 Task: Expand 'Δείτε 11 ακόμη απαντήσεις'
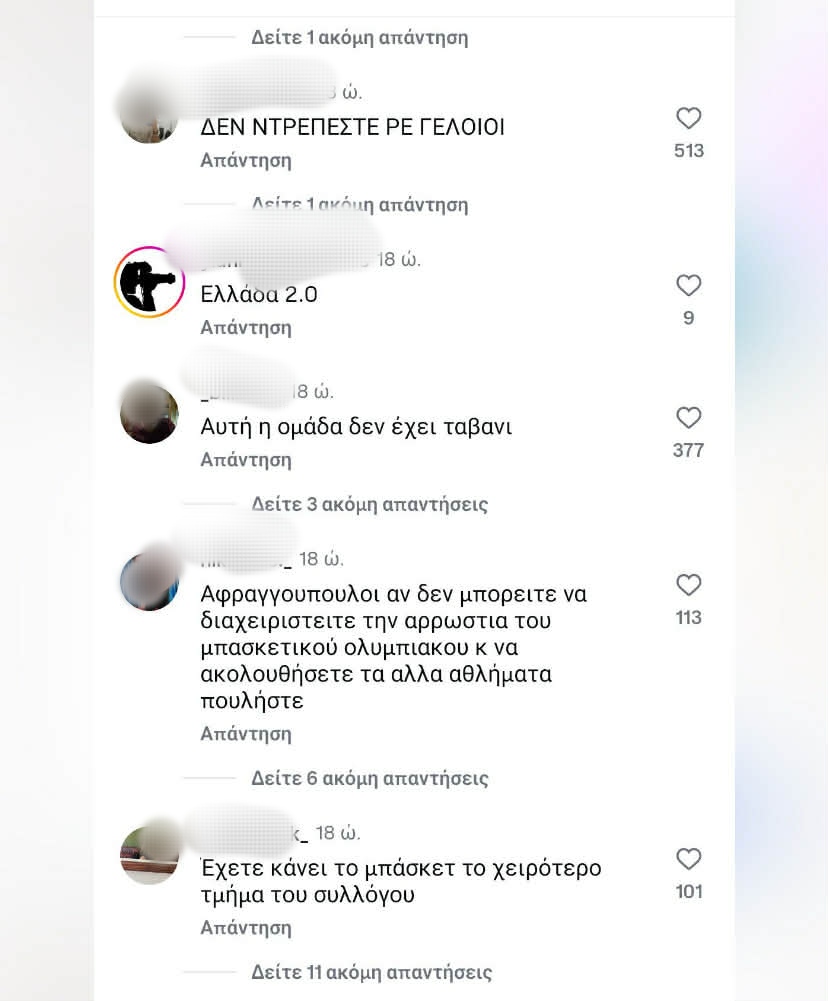[x=372, y=972]
